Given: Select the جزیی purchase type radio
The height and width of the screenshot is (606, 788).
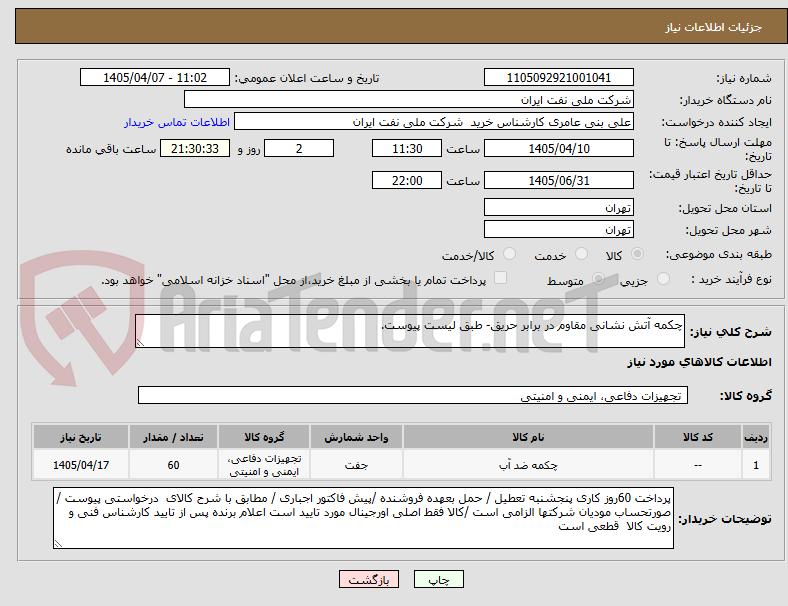Looking at the screenshot, I should (x=663, y=278).
